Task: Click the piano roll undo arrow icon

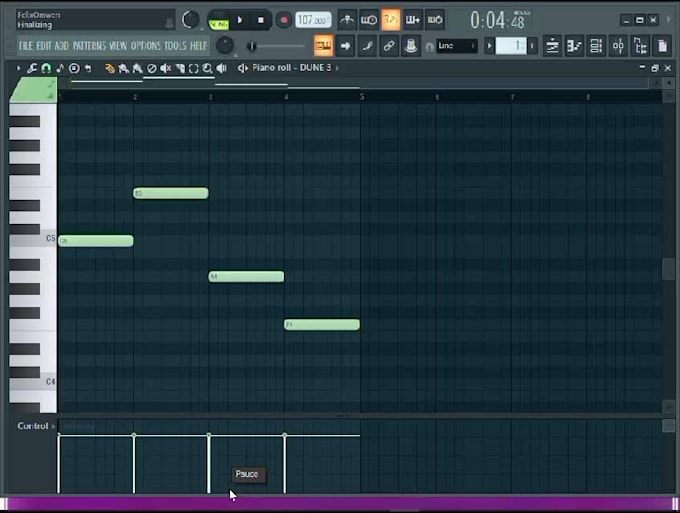Action: point(88,68)
